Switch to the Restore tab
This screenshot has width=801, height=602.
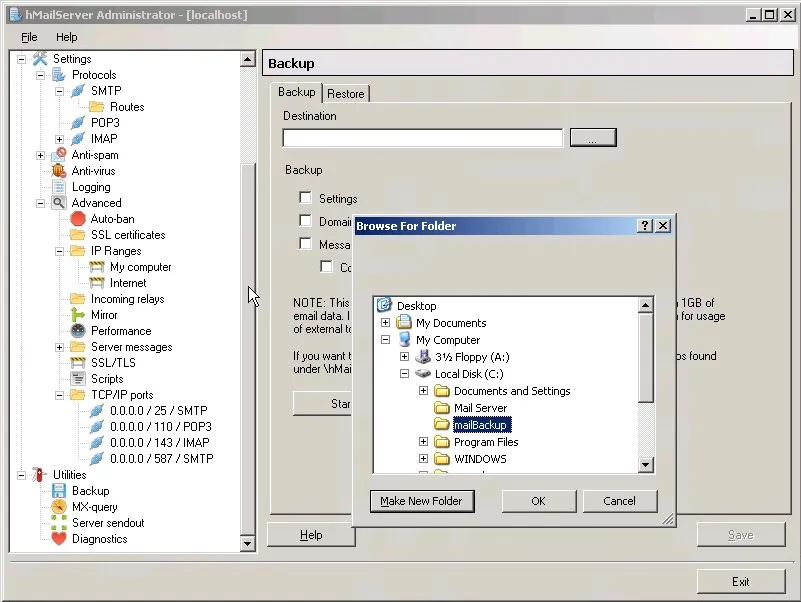(346, 93)
